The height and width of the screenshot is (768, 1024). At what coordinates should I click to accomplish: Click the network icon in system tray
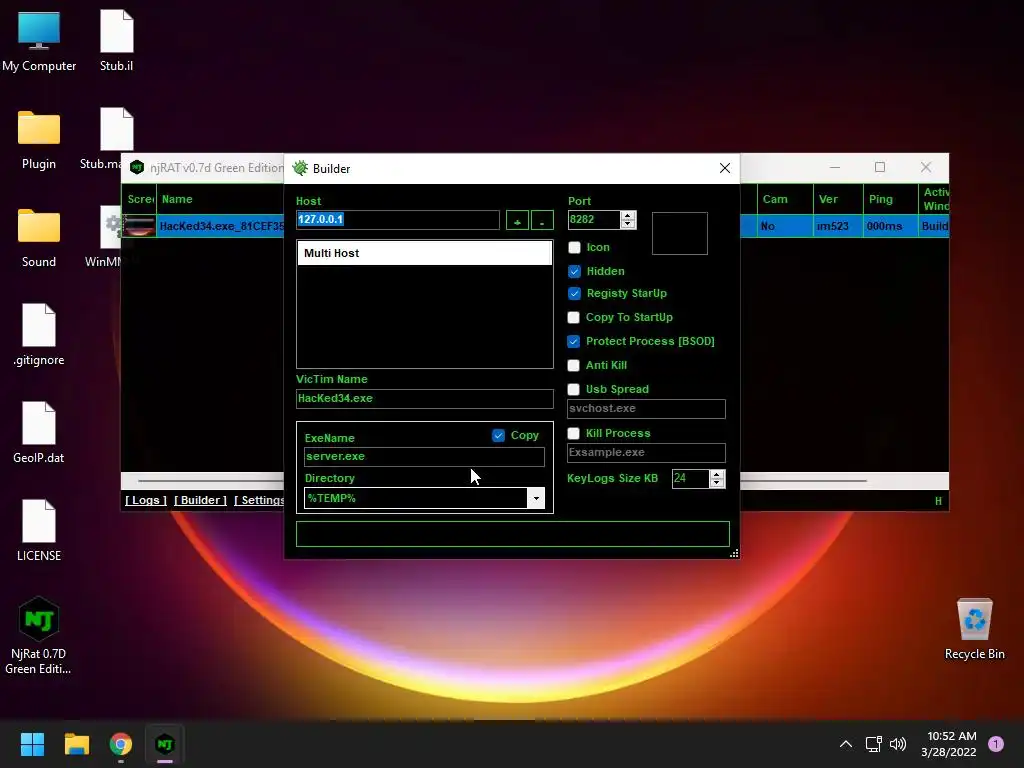point(873,744)
